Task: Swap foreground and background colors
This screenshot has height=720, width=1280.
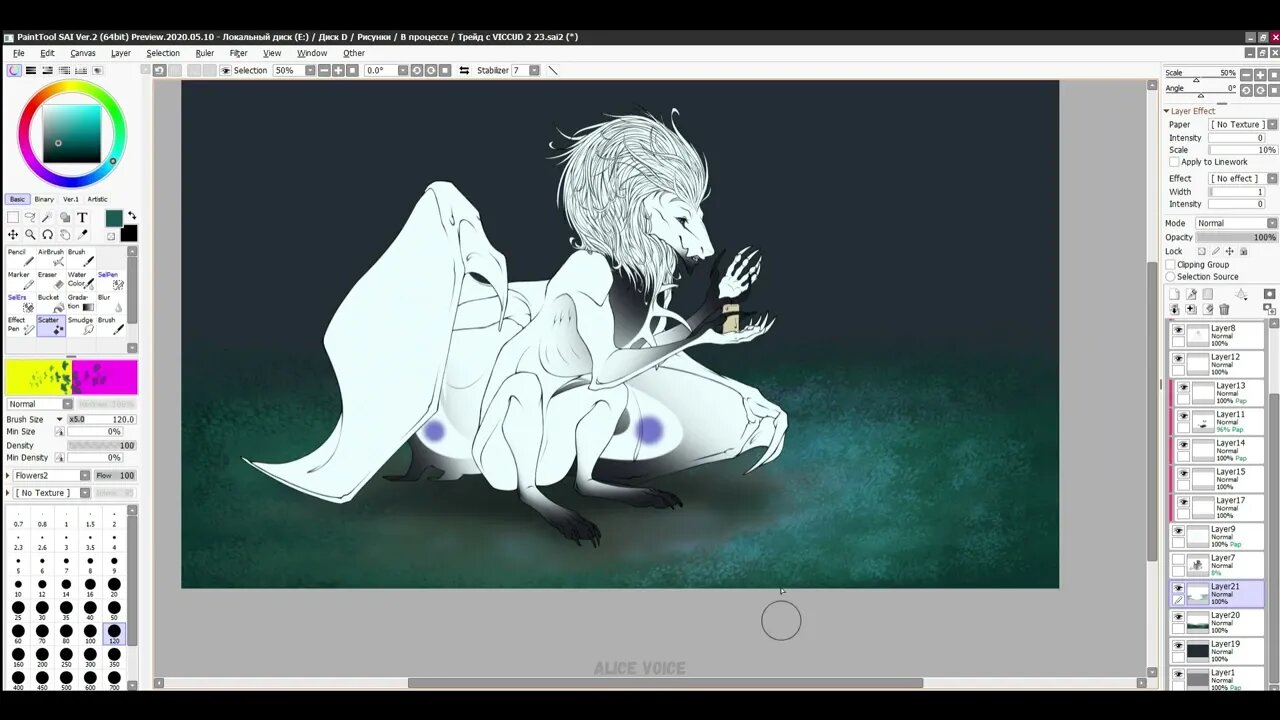Action: click(x=132, y=216)
